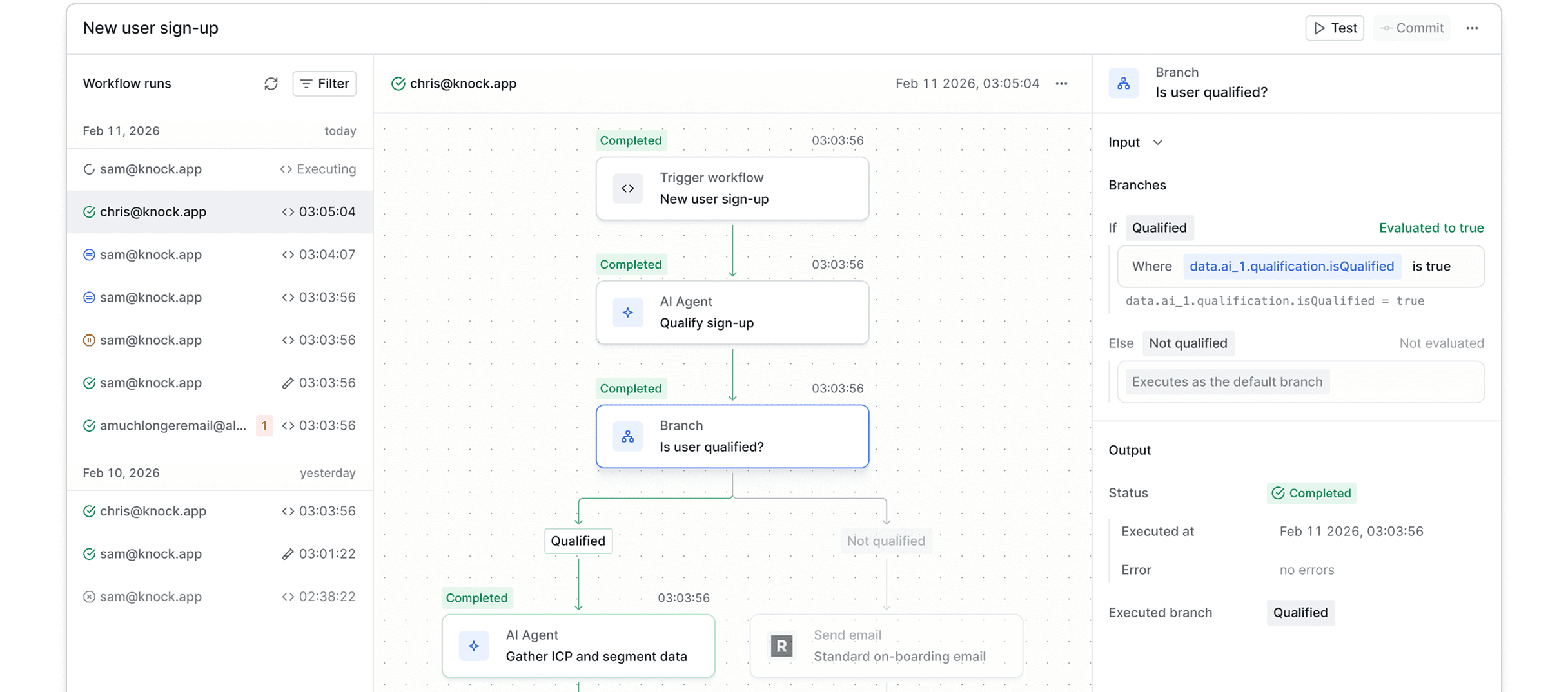Image resolution: width=1568 pixels, height=692 pixels.
Task: Click the Send email R icon
Action: point(781,646)
